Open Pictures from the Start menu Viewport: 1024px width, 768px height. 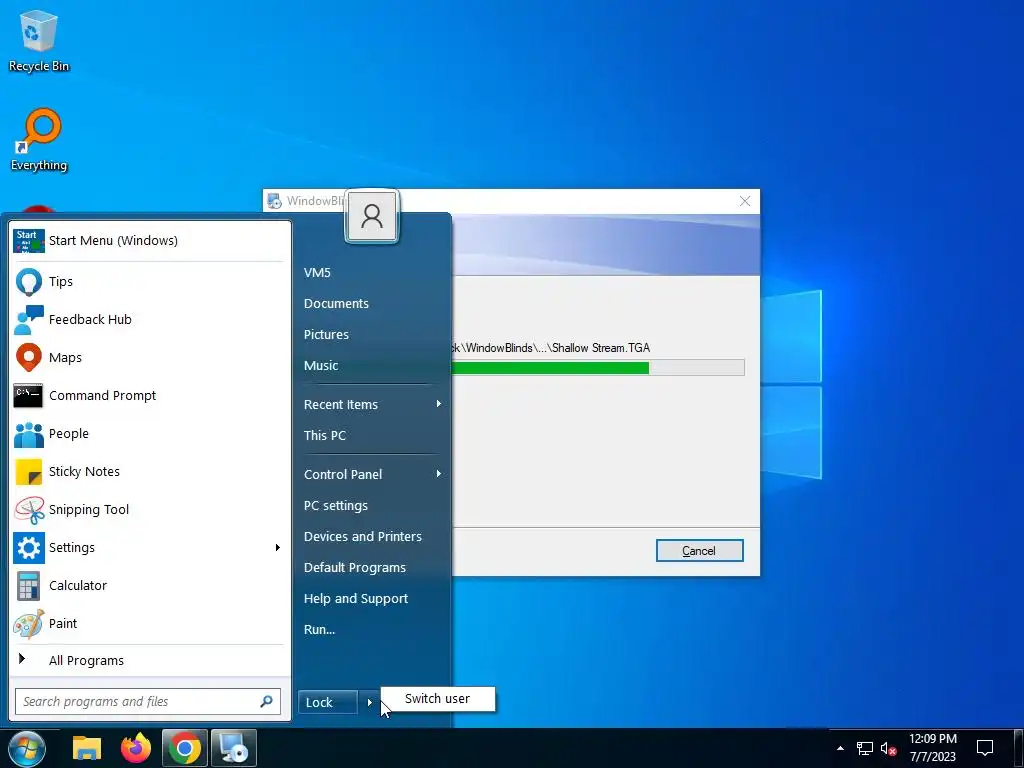coord(326,334)
